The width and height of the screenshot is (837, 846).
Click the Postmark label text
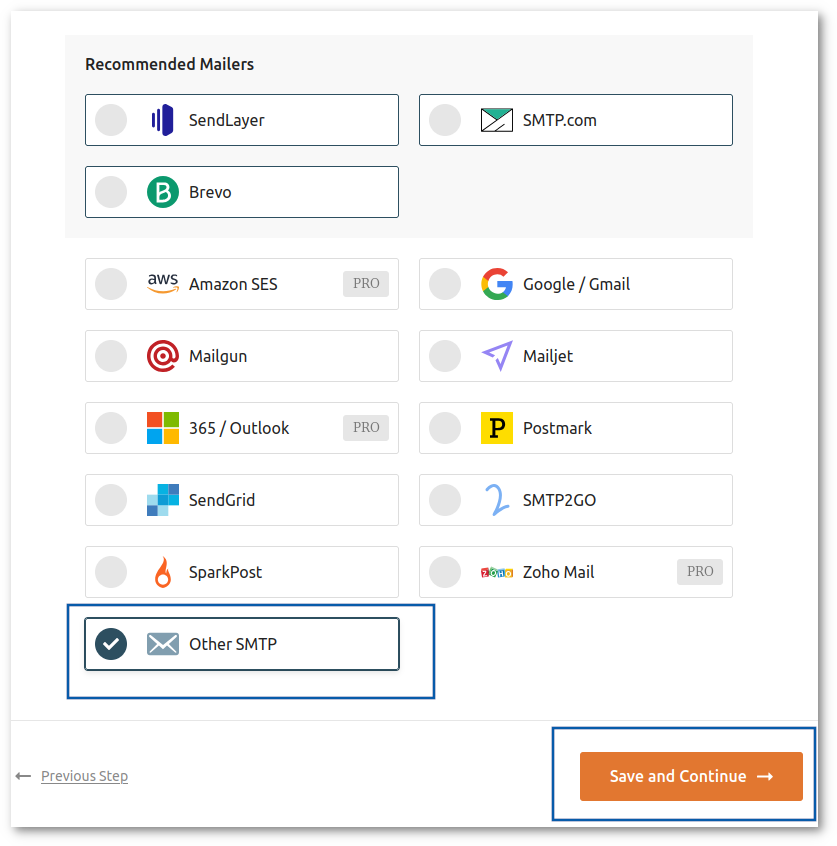pos(557,428)
